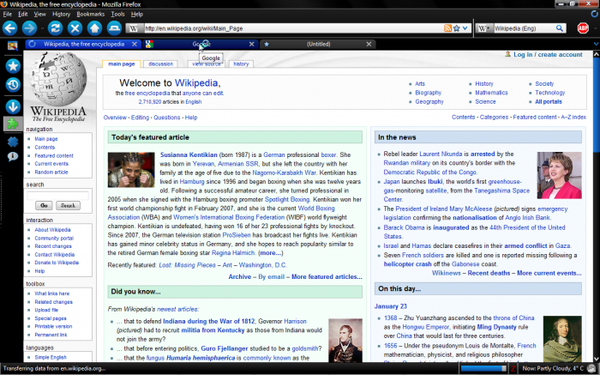Click the Wikipedia sidebar Go button

44,205
